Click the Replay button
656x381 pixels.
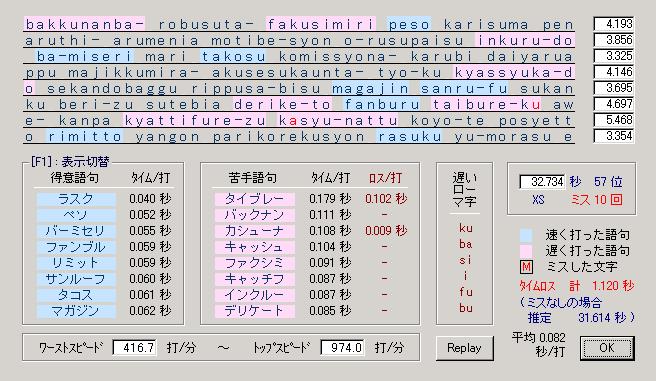click(464, 348)
